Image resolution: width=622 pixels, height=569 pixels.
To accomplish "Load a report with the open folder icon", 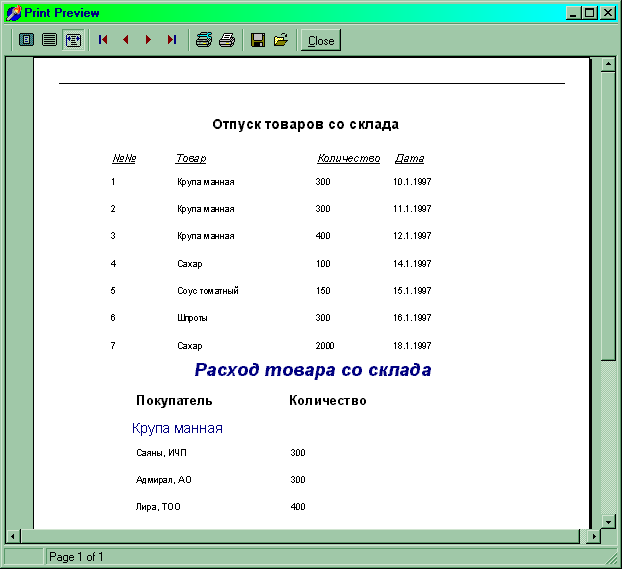I will coord(281,40).
